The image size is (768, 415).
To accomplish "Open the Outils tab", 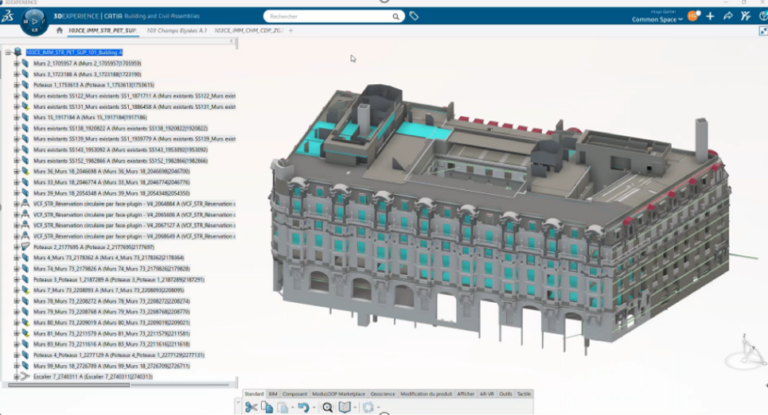I will pos(505,394).
